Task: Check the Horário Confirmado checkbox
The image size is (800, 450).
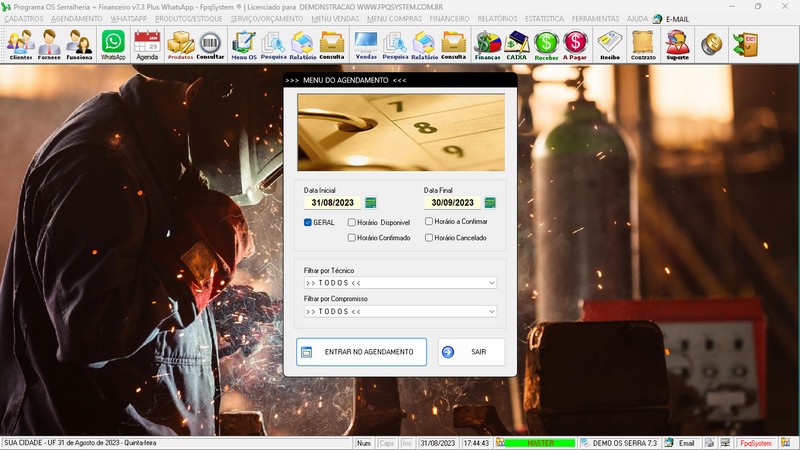Action: point(352,238)
